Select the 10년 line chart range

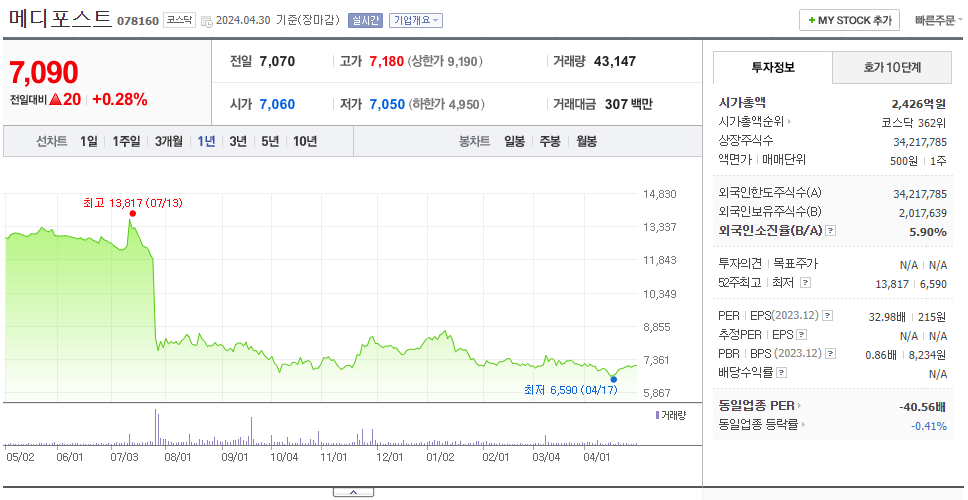(x=305, y=141)
